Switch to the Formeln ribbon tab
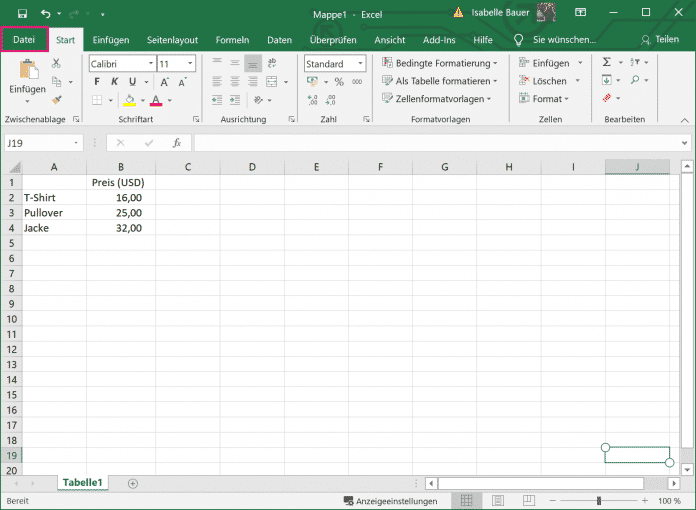Image resolution: width=696 pixels, height=510 pixels. pyautogui.click(x=232, y=40)
